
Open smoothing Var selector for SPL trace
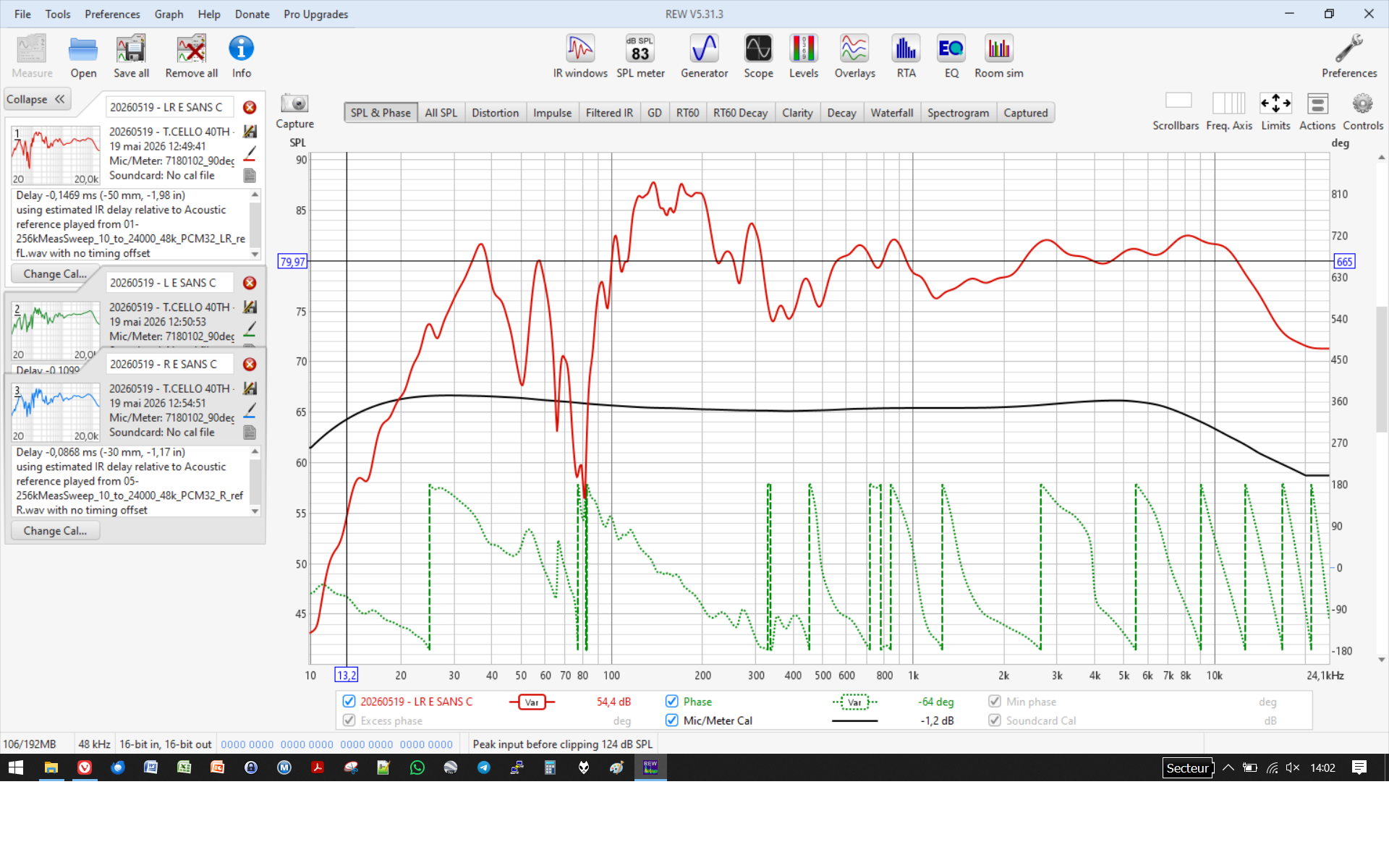click(x=532, y=702)
